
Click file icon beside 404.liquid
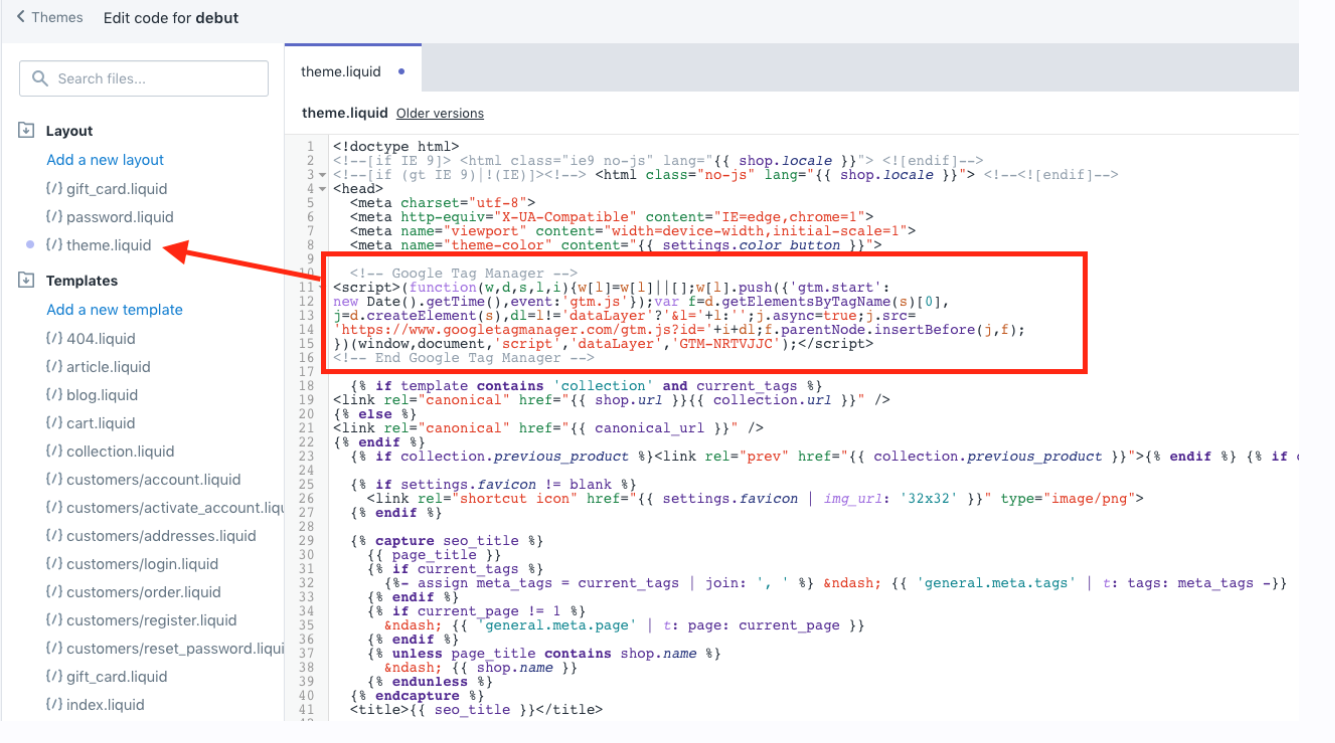(x=55, y=339)
